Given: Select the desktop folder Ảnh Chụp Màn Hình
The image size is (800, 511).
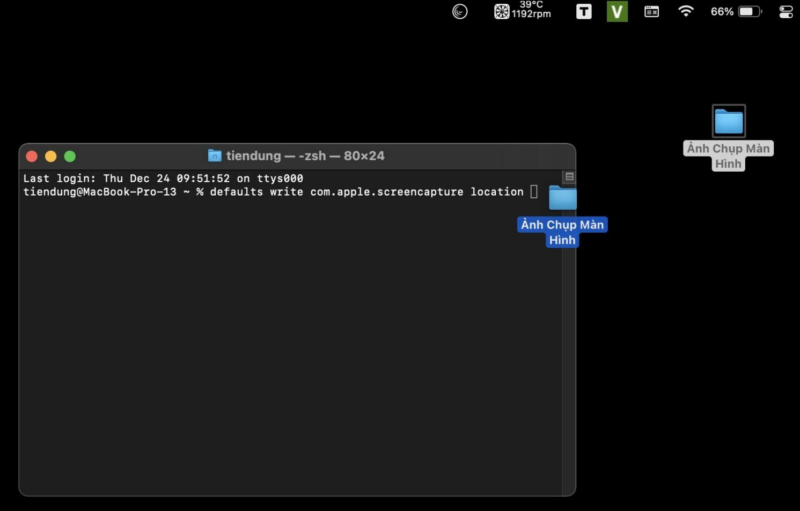Looking at the screenshot, I should (x=728, y=121).
